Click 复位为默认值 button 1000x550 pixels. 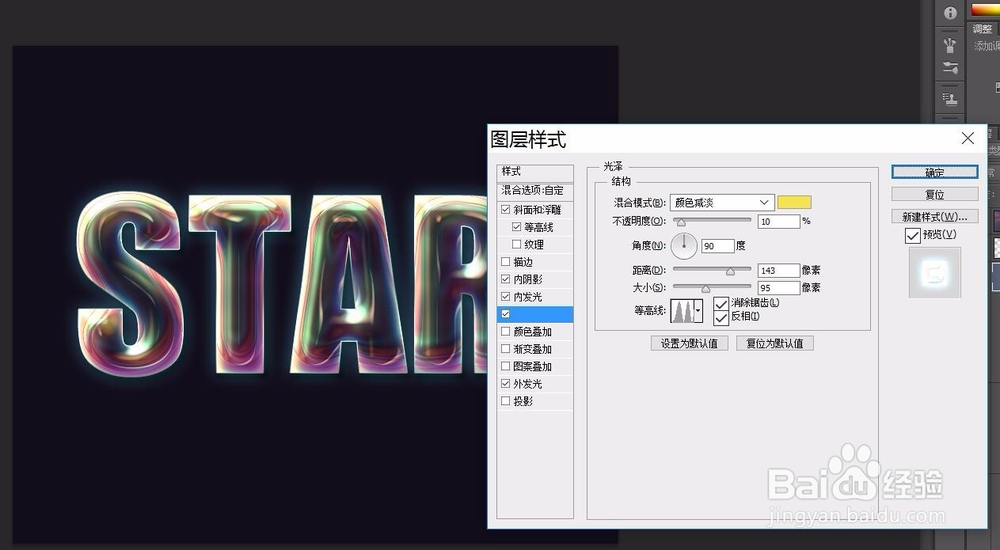[x=775, y=343]
